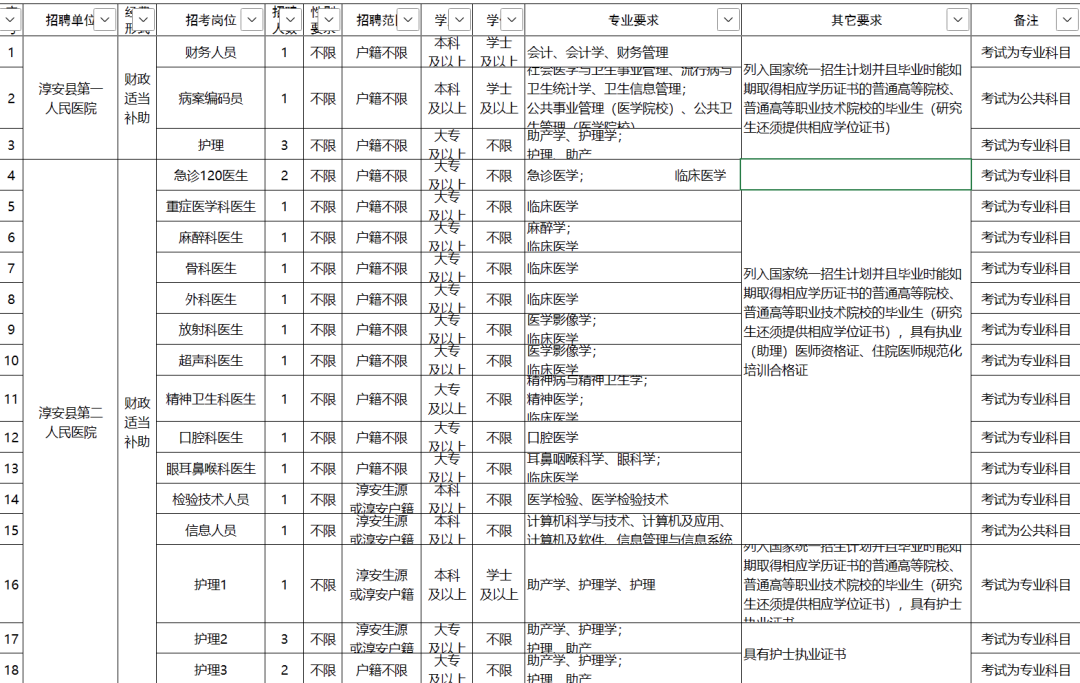Viewport: 1080px width, 683px height.
Task: Click the 急诊120医生 cell
Action: 211,175
